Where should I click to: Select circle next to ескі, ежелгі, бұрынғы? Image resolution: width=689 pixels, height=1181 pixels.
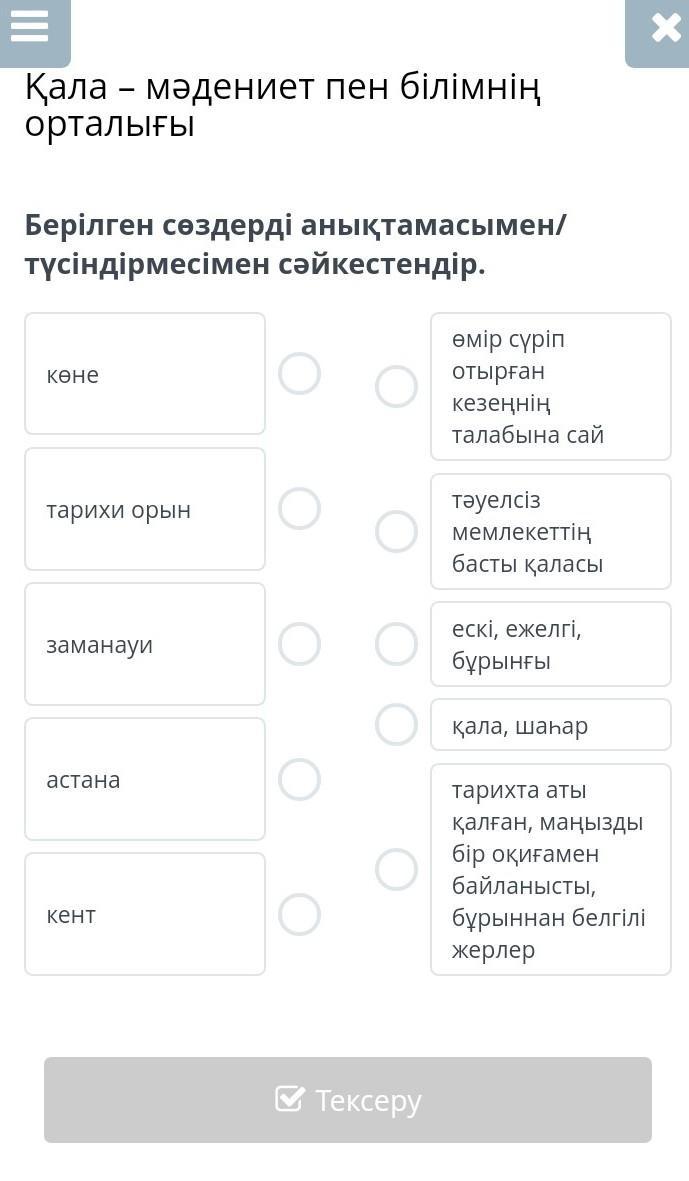coord(396,644)
